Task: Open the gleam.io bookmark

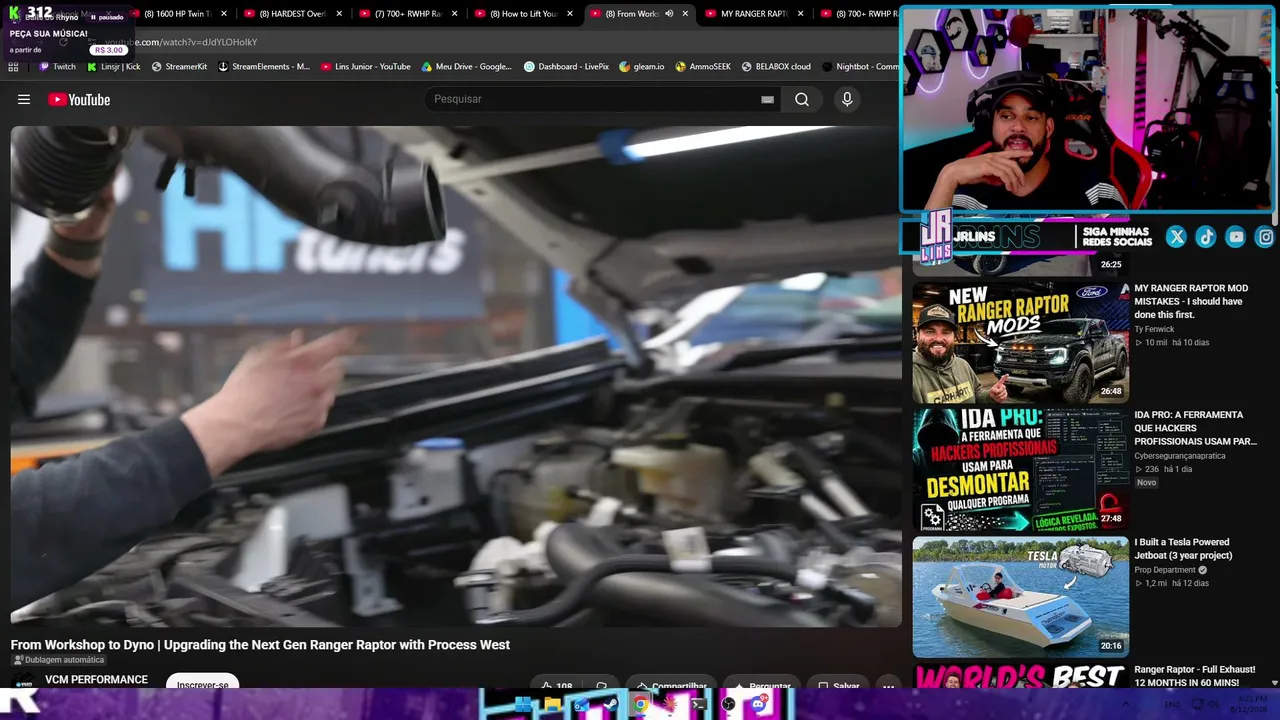Action: pos(642,67)
